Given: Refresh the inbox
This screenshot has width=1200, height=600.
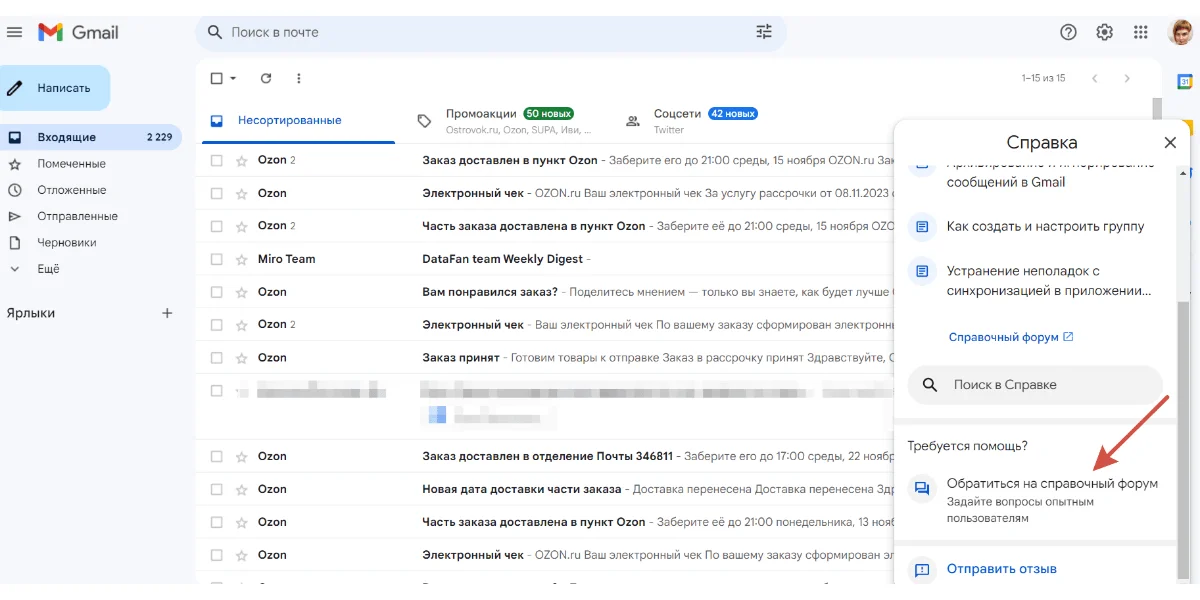Looking at the screenshot, I should click(266, 78).
